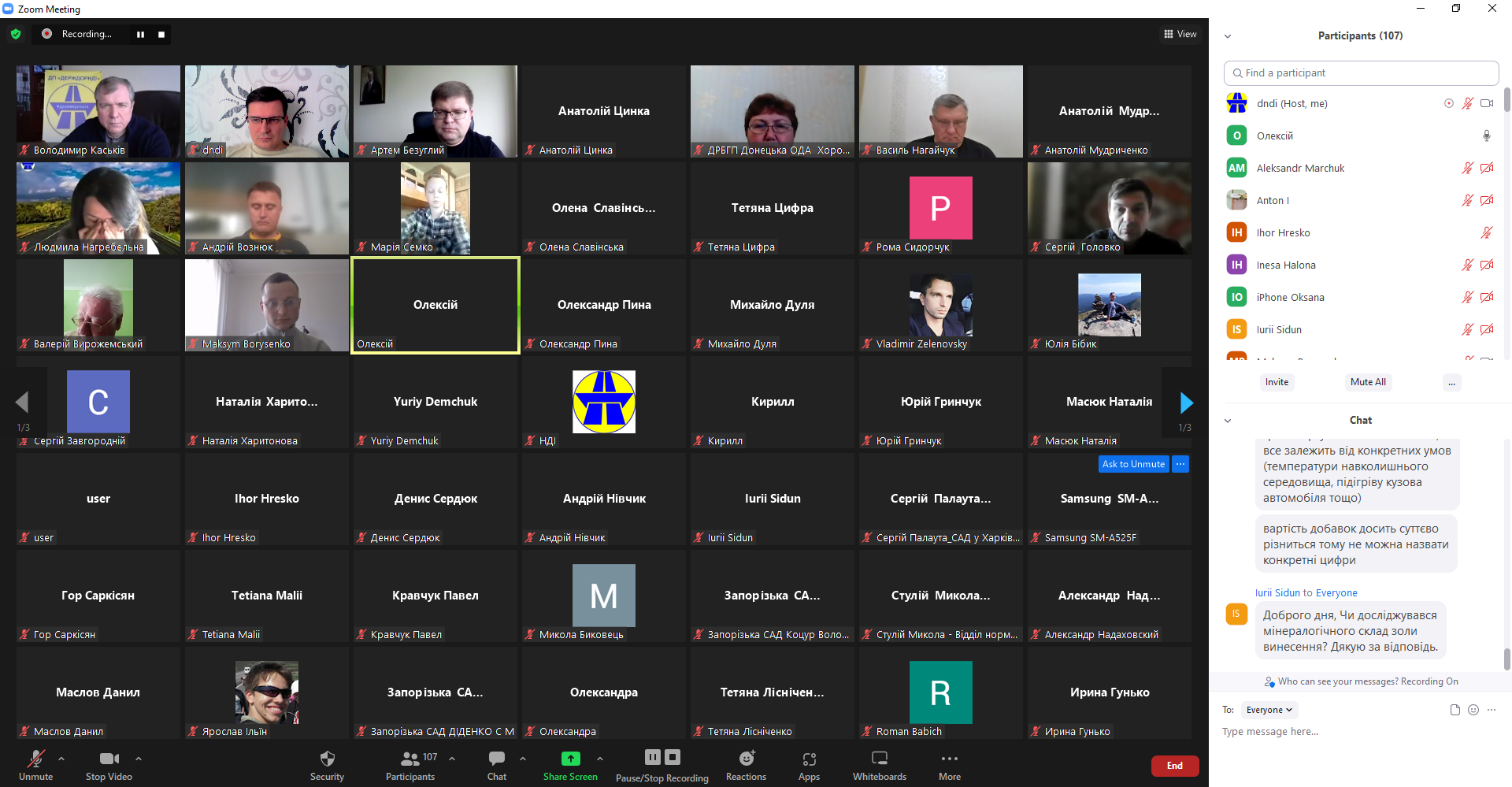This screenshot has height=787, width=1512.
Task: Open Reactions from the meeting toolbar
Action: pyautogui.click(x=746, y=759)
